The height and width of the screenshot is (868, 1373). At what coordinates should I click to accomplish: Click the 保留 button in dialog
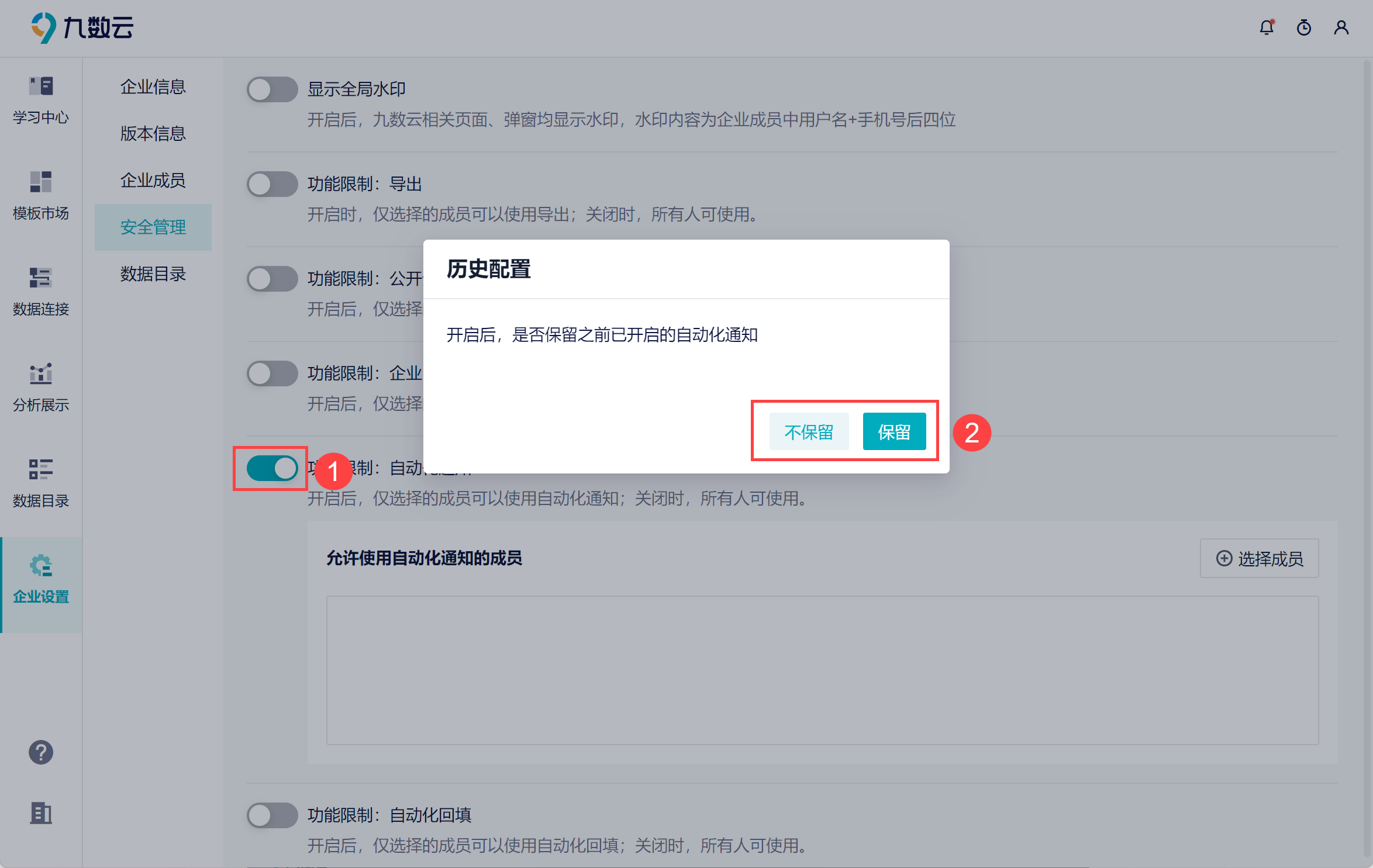894,432
